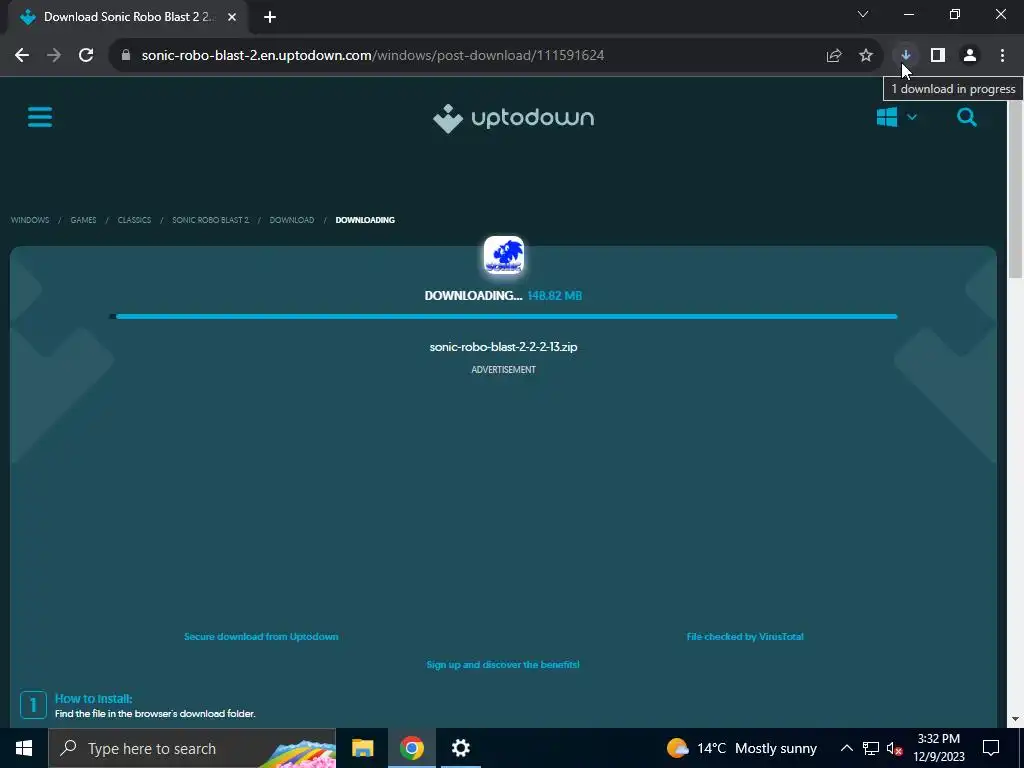The width and height of the screenshot is (1024, 768).
Task: Go back to previous page
Action: pos(22,56)
